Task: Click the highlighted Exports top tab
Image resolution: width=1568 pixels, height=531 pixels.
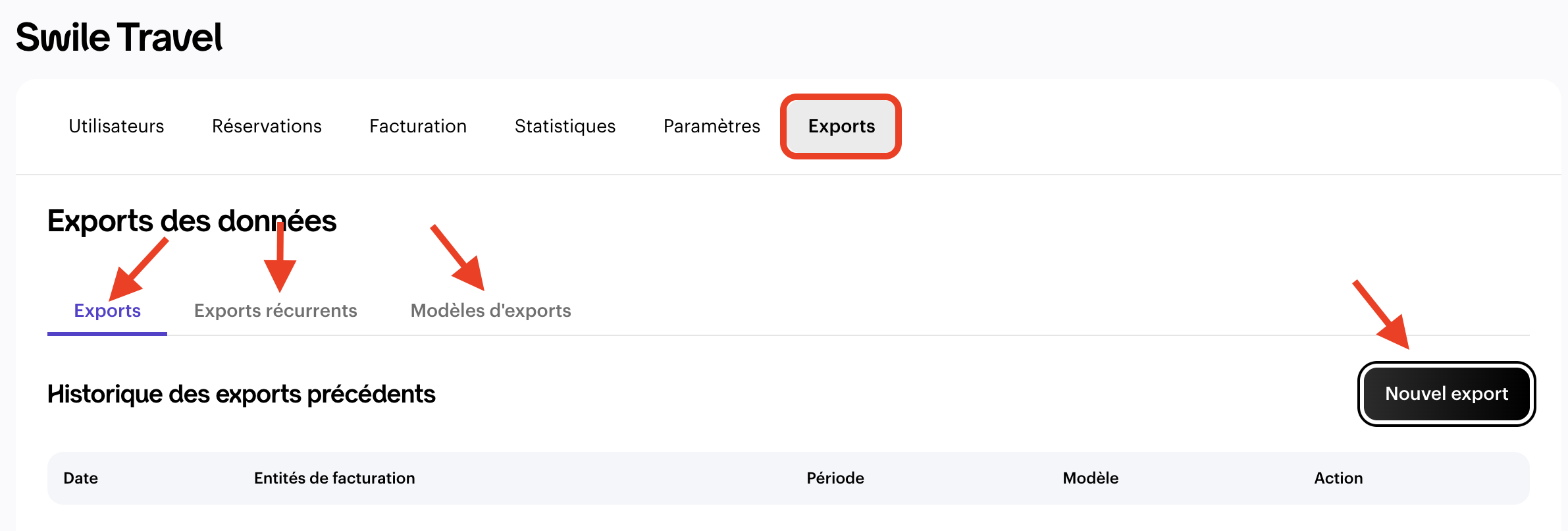Action: tap(841, 126)
